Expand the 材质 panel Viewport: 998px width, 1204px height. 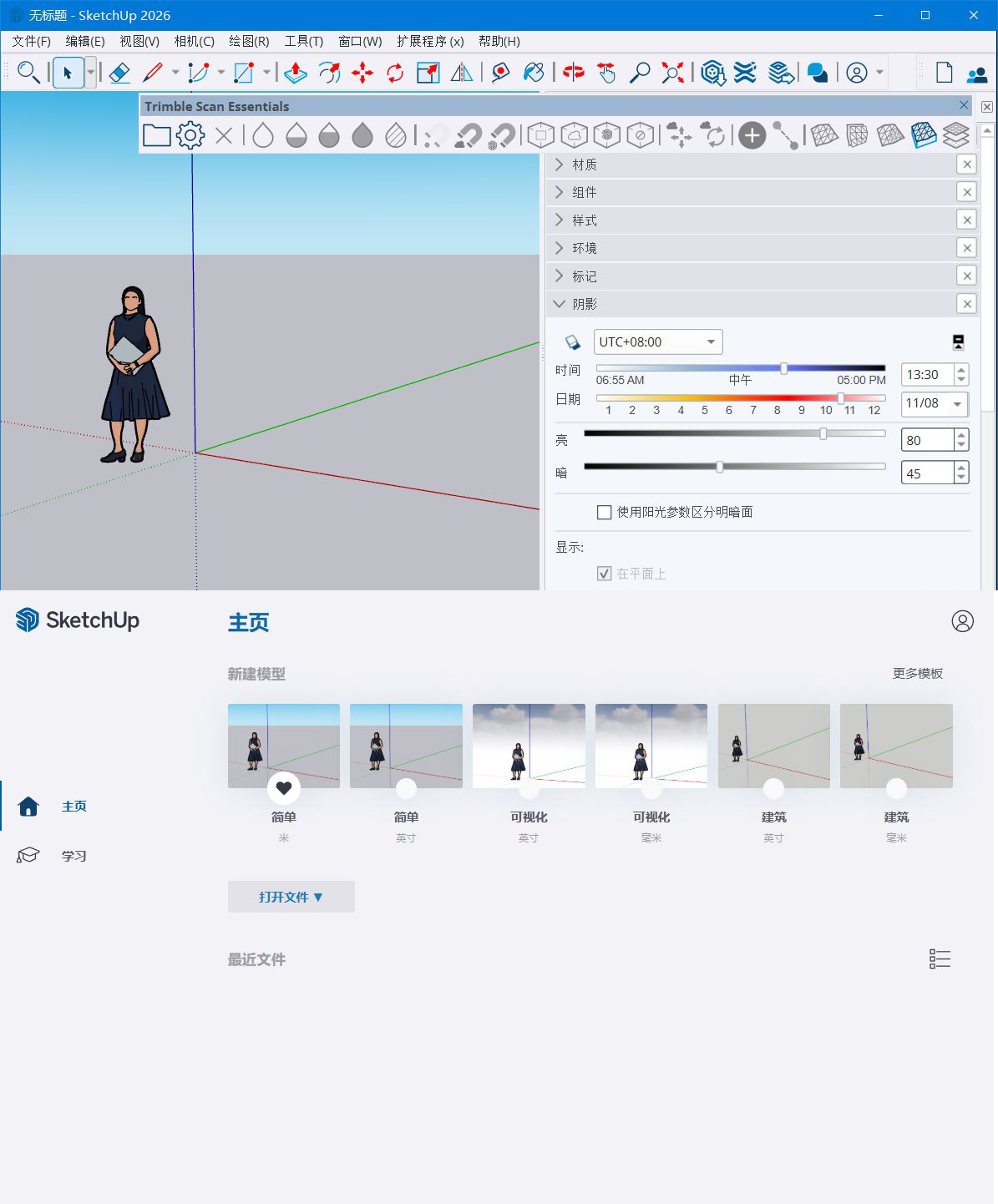point(584,165)
